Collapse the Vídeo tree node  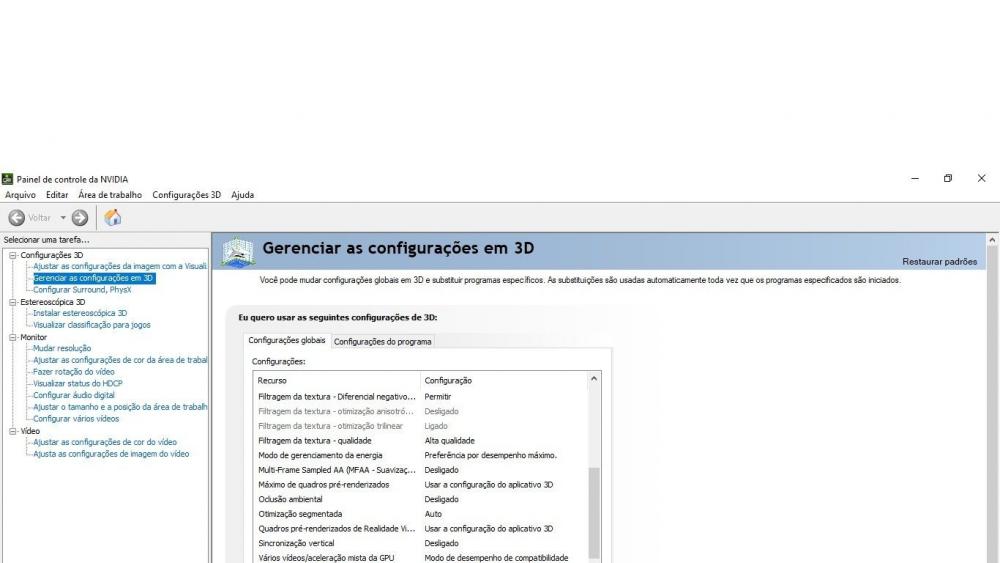[x=12, y=431]
